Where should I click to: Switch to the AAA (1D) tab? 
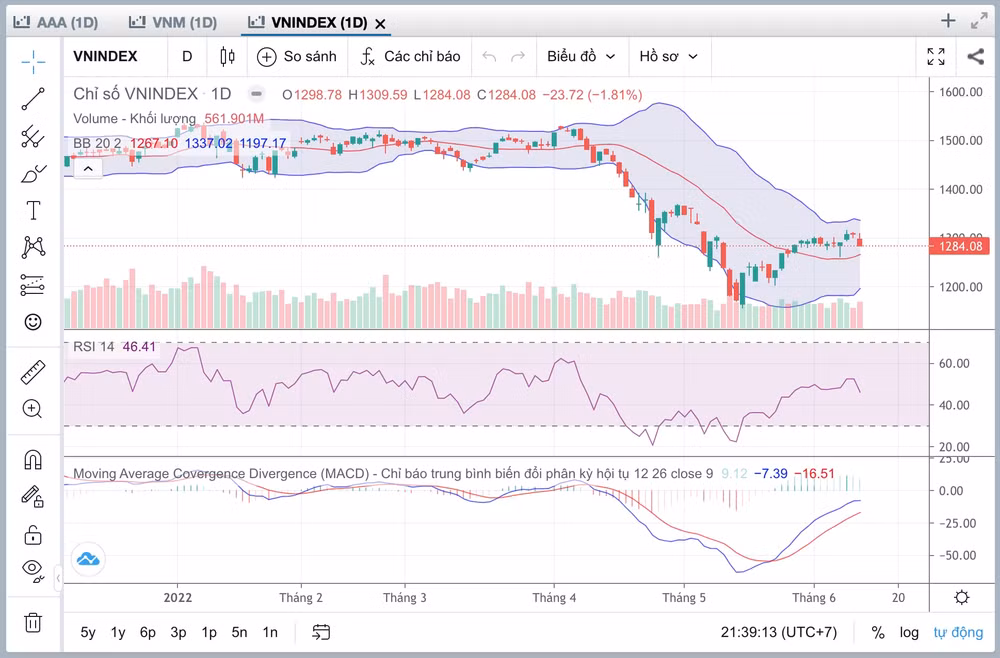[56, 23]
